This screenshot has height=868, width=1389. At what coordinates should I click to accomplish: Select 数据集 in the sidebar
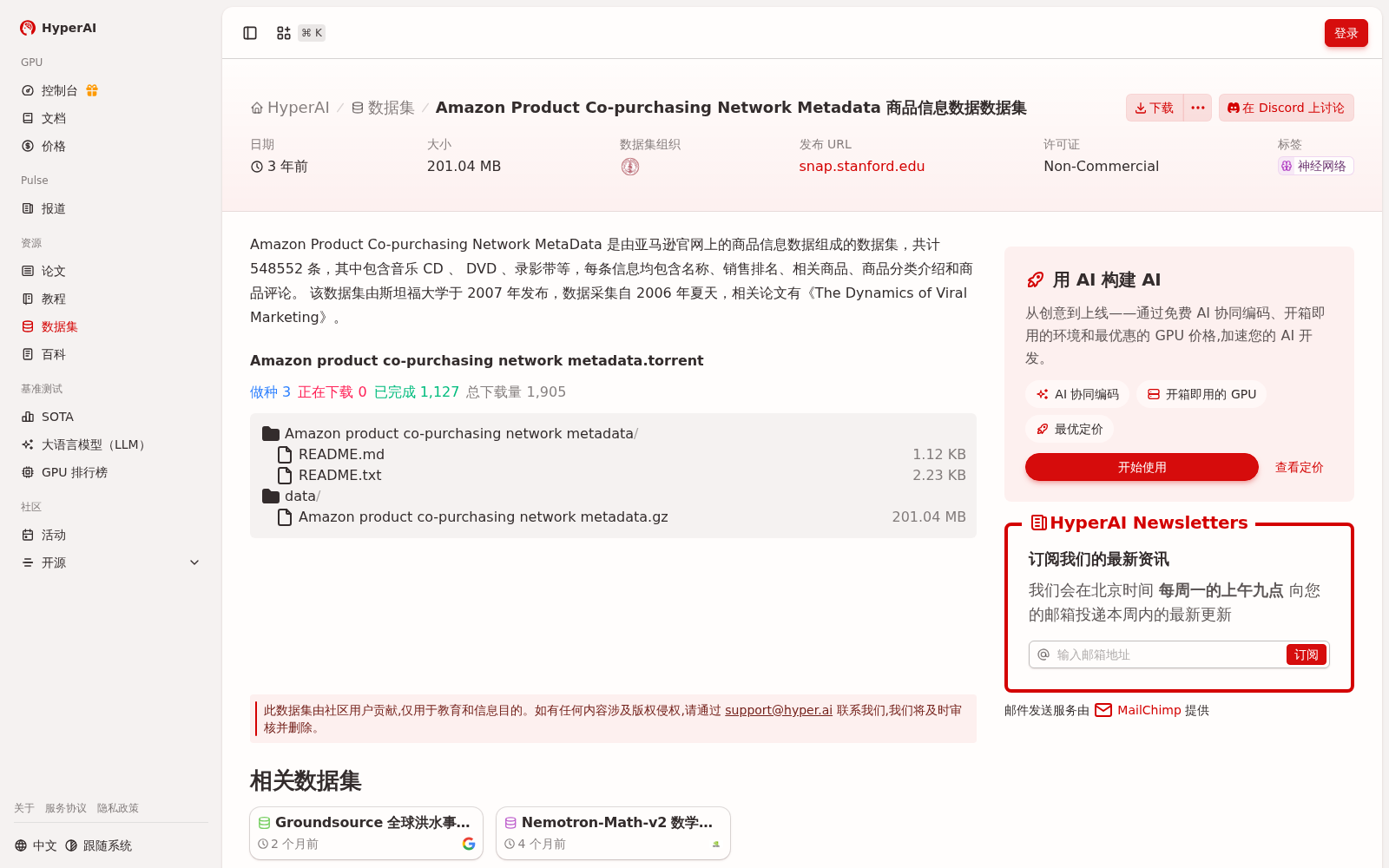110,326
